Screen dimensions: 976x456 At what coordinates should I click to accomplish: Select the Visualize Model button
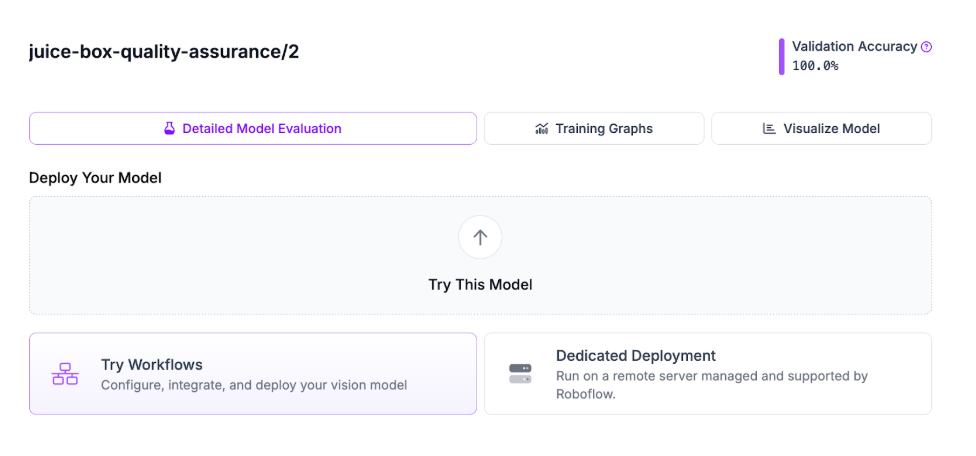(x=831, y=129)
